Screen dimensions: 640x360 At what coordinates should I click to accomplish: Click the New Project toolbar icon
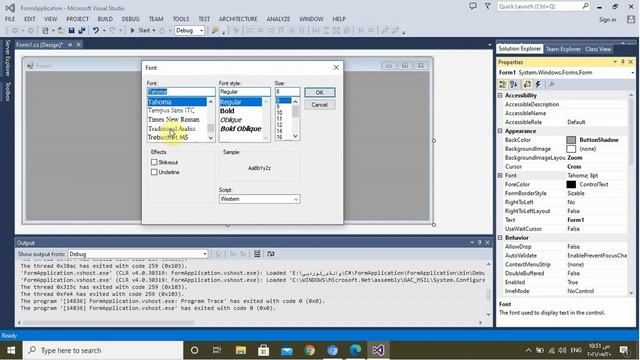pos(45,31)
